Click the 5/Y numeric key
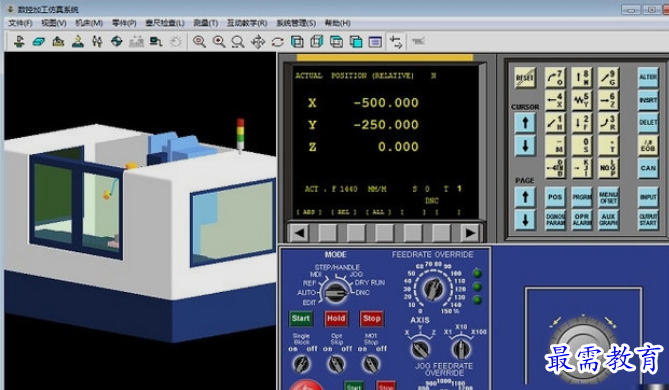The height and width of the screenshot is (390, 669). (582, 100)
